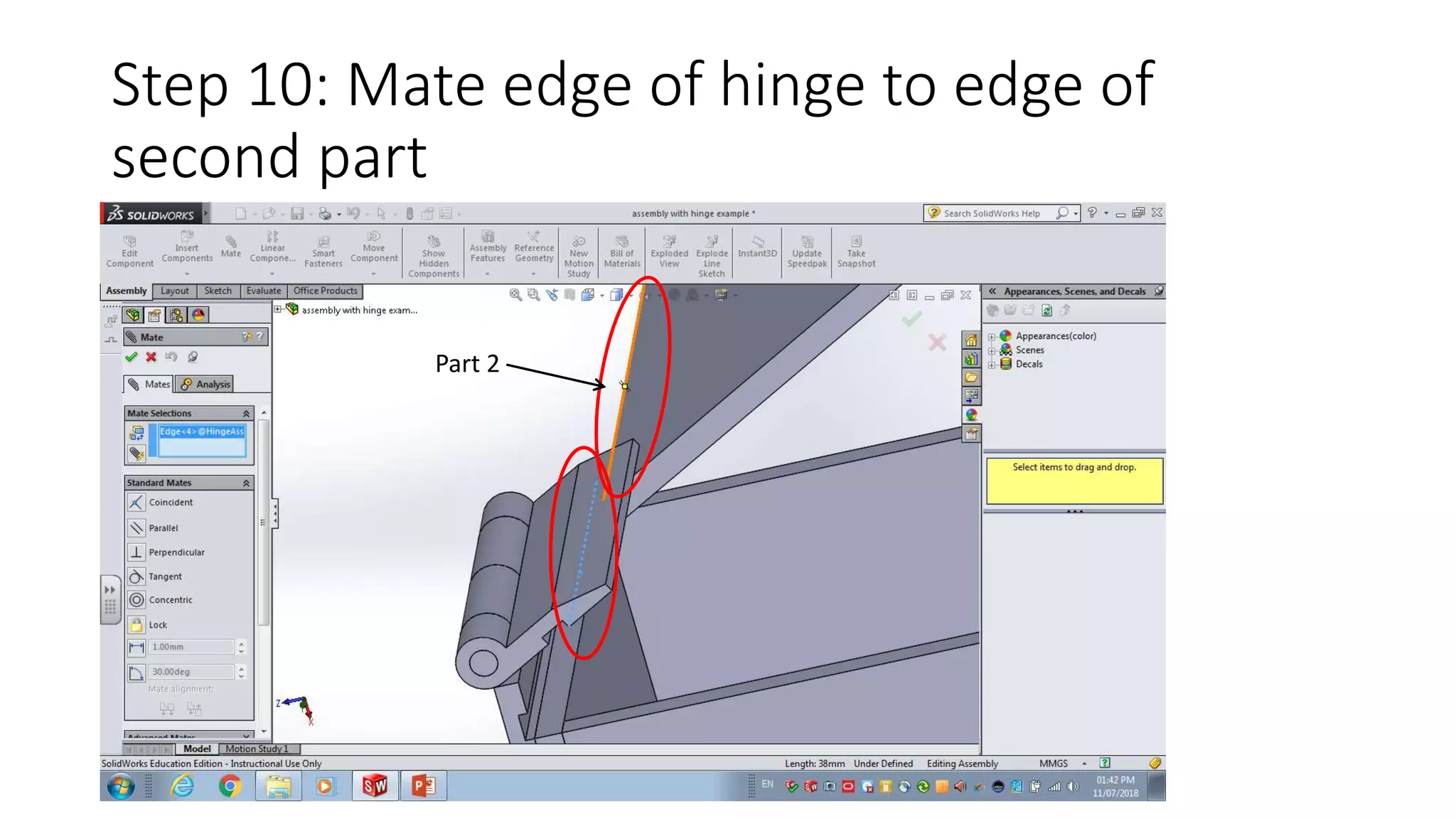The width and height of the screenshot is (1456, 819).
Task: Open the Motion Study 1 tab
Action: (x=258, y=749)
